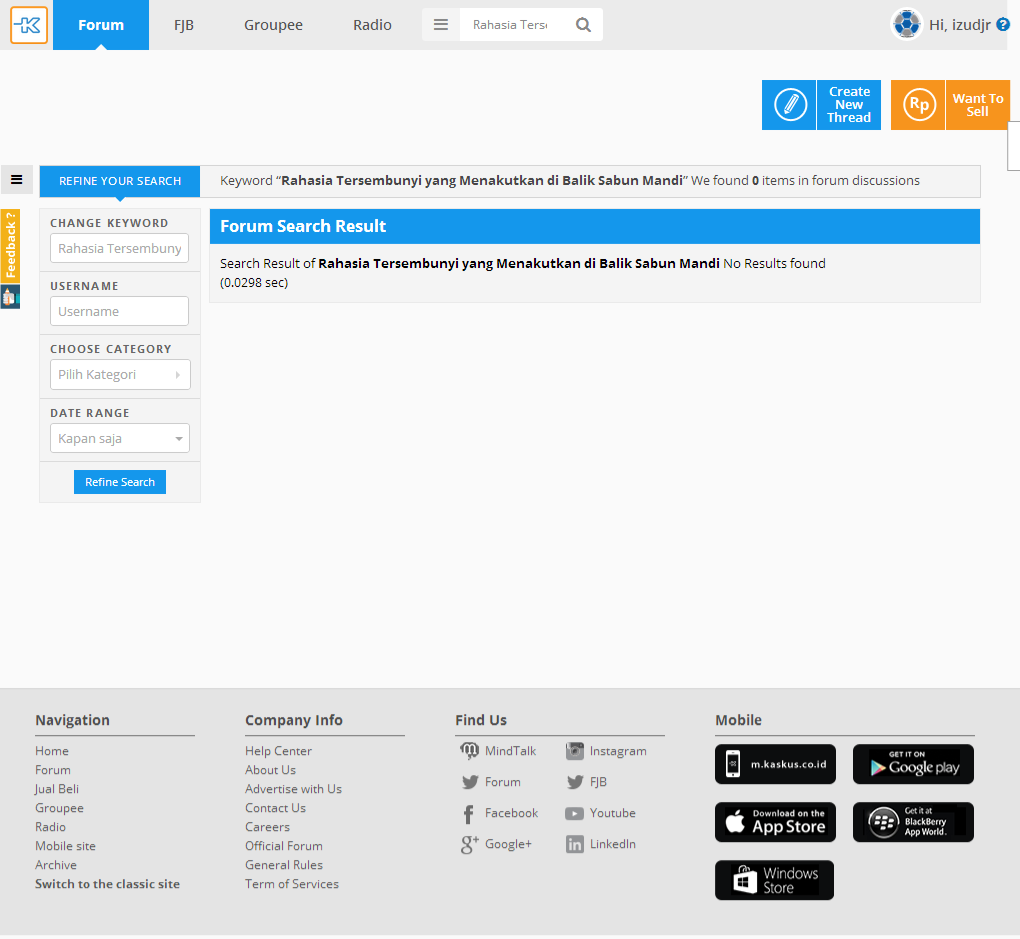1020x939 pixels.
Task: Click the Jual Beli footer link
Action: pyautogui.click(x=57, y=789)
